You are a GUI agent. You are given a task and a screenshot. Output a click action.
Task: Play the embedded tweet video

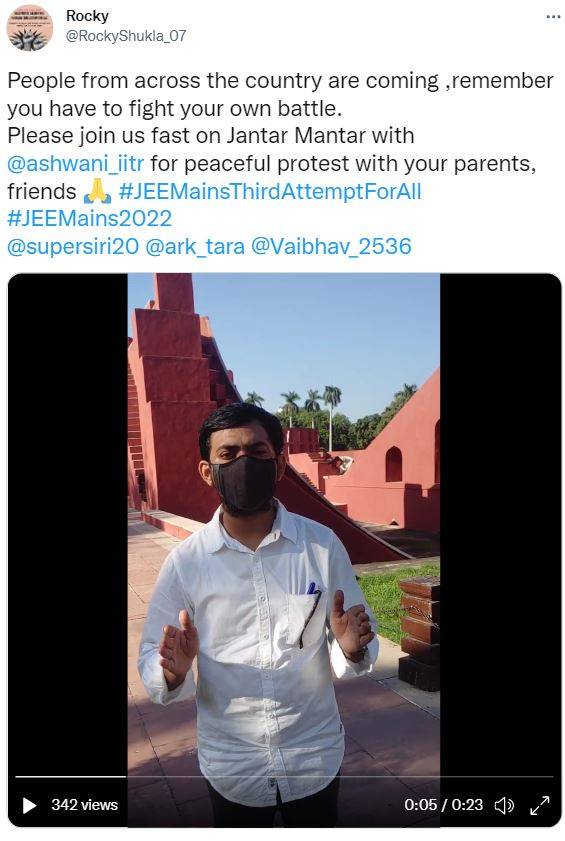pos(29,805)
